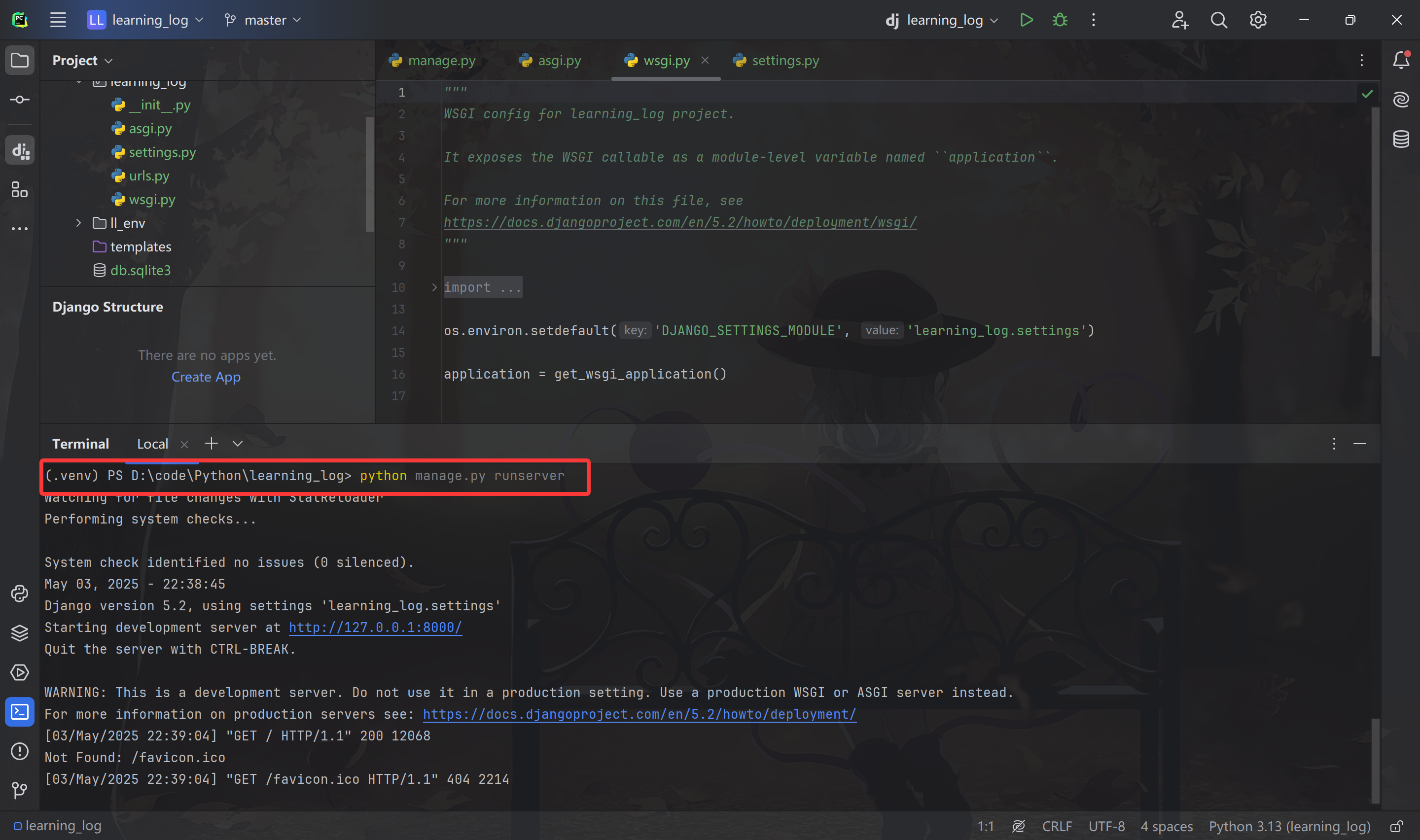Click the Debug bug icon
This screenshot has height=840, width=1420.
[x=1060, y=20]
